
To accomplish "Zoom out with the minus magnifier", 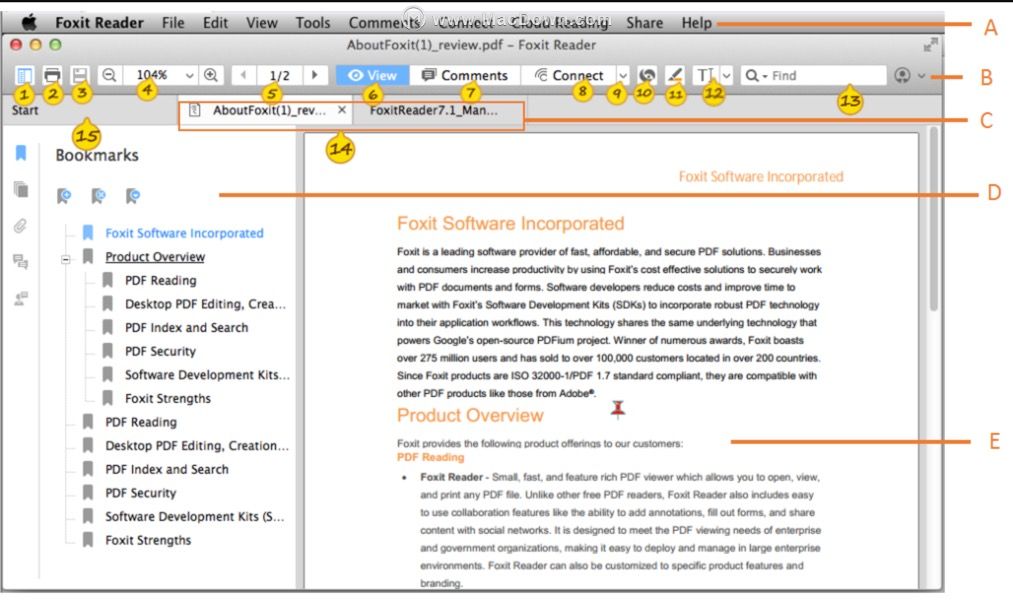I will click(109, 75).
